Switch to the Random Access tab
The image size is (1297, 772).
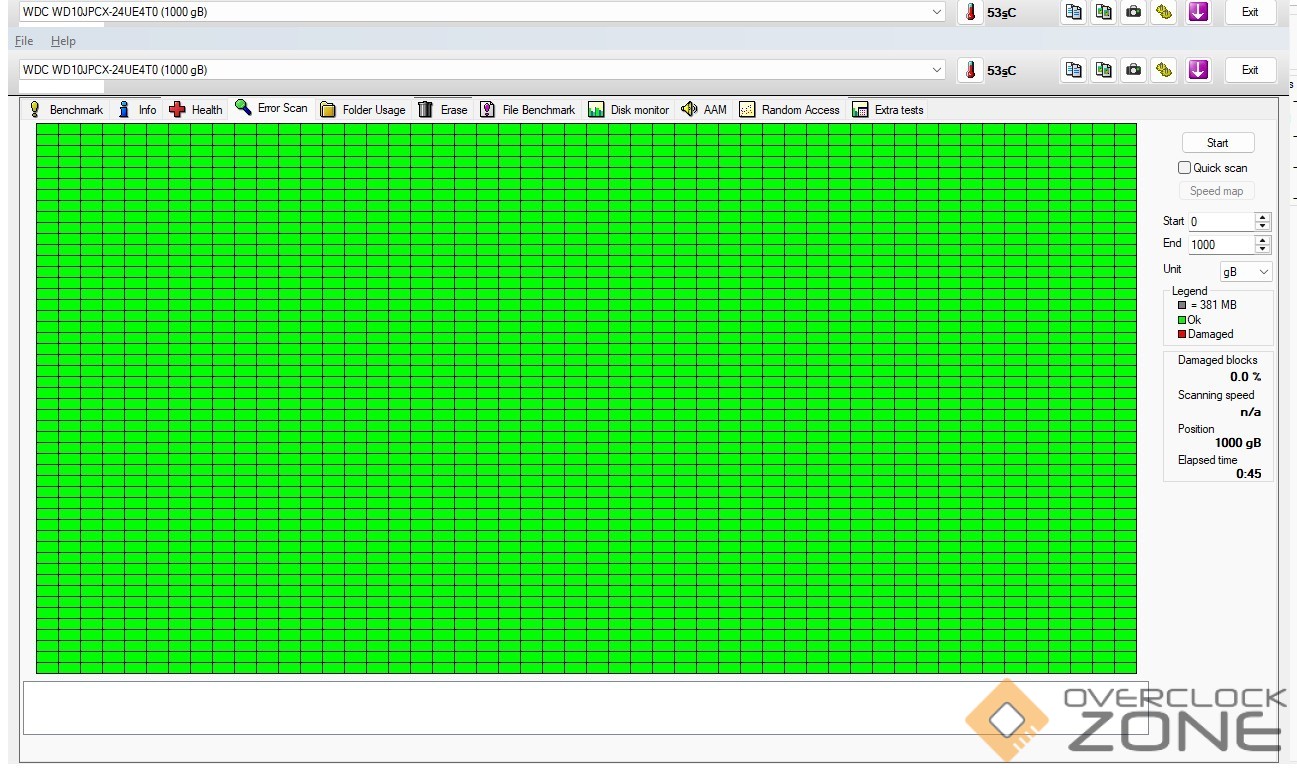coord(789,110)
